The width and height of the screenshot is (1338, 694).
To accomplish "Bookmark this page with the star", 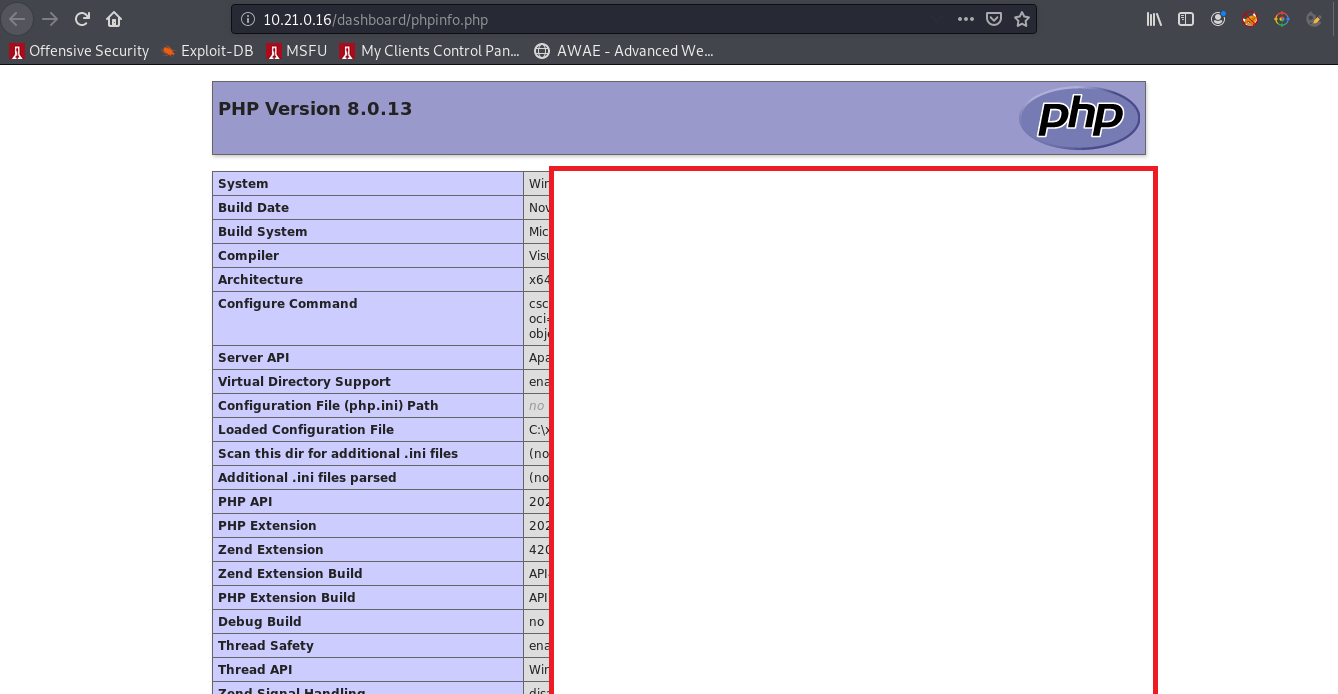I will [1021, 19].
